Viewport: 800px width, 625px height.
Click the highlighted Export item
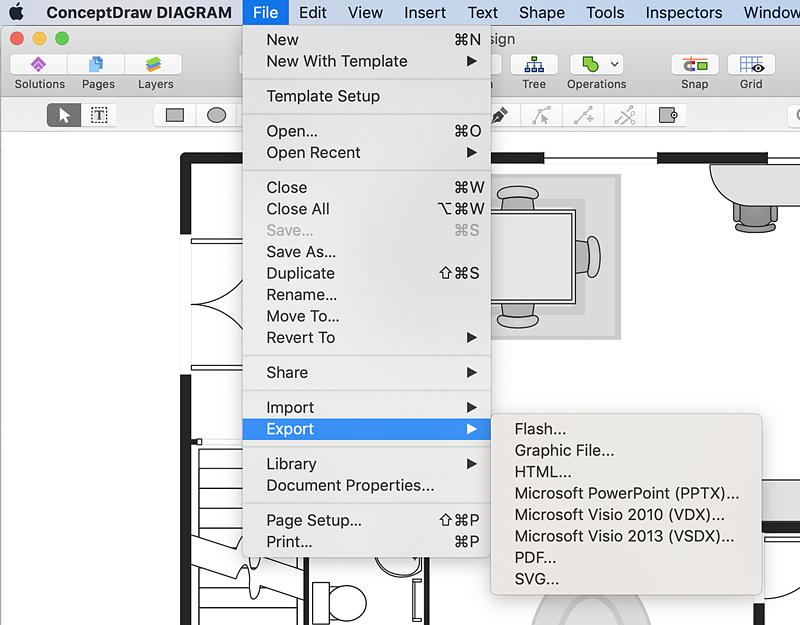[x=366, y=429]
